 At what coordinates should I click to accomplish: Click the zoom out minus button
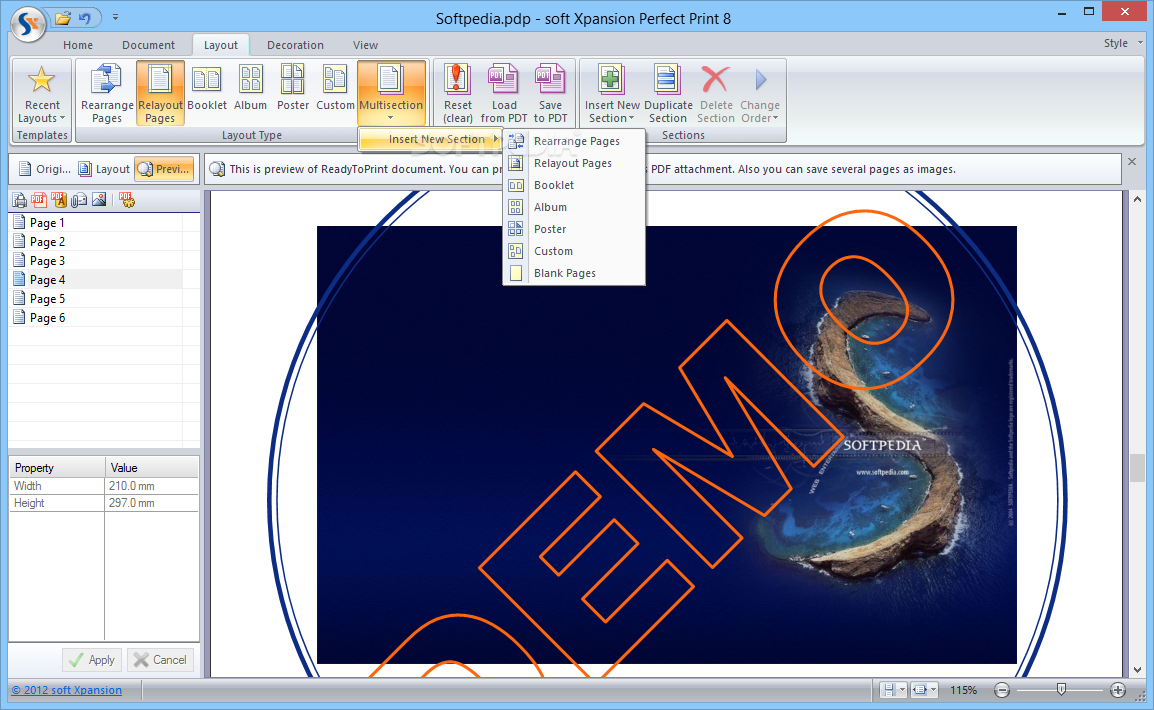tap(1002, 690)
